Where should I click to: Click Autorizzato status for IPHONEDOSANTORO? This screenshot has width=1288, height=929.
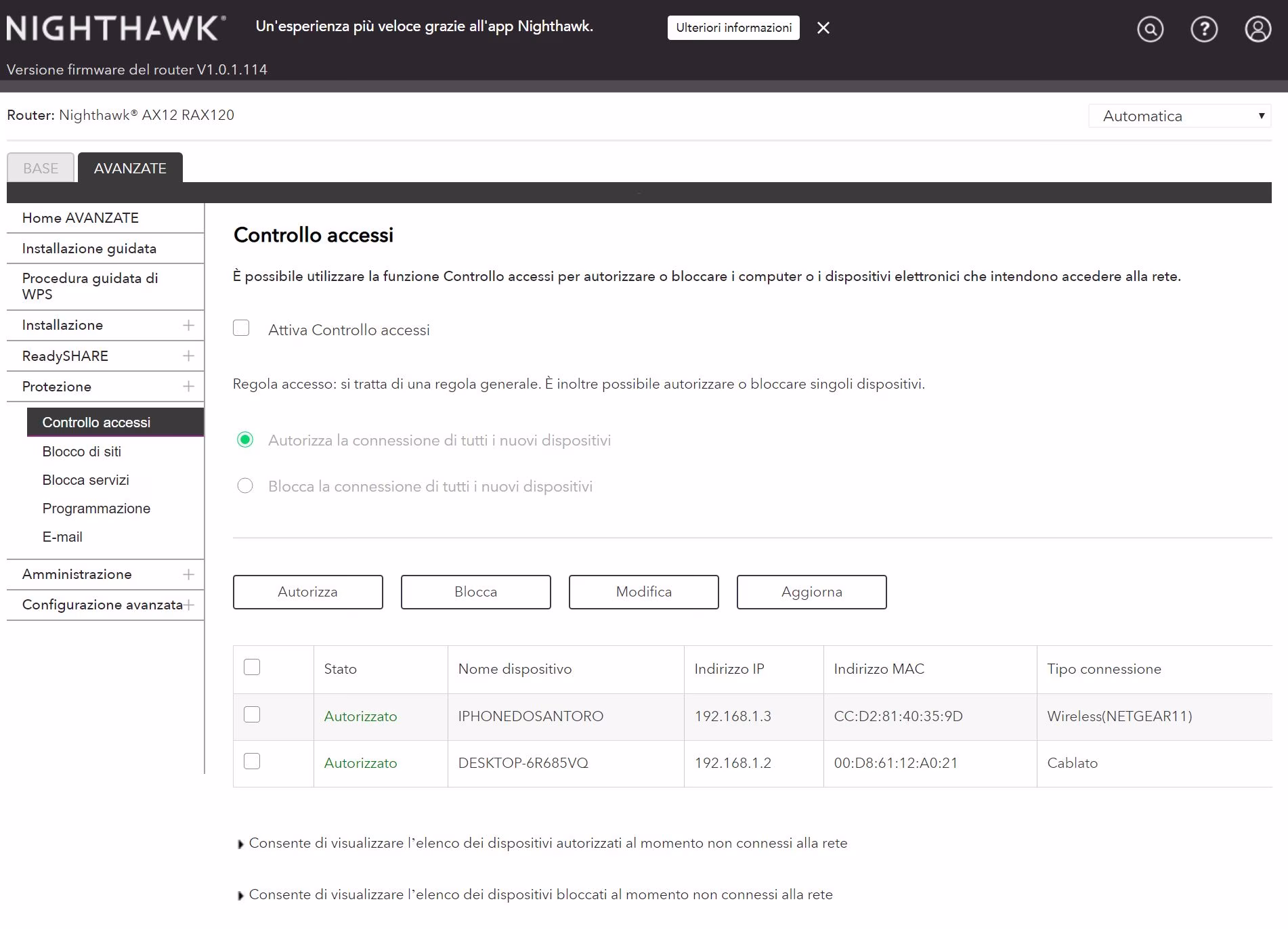[360, 716]
